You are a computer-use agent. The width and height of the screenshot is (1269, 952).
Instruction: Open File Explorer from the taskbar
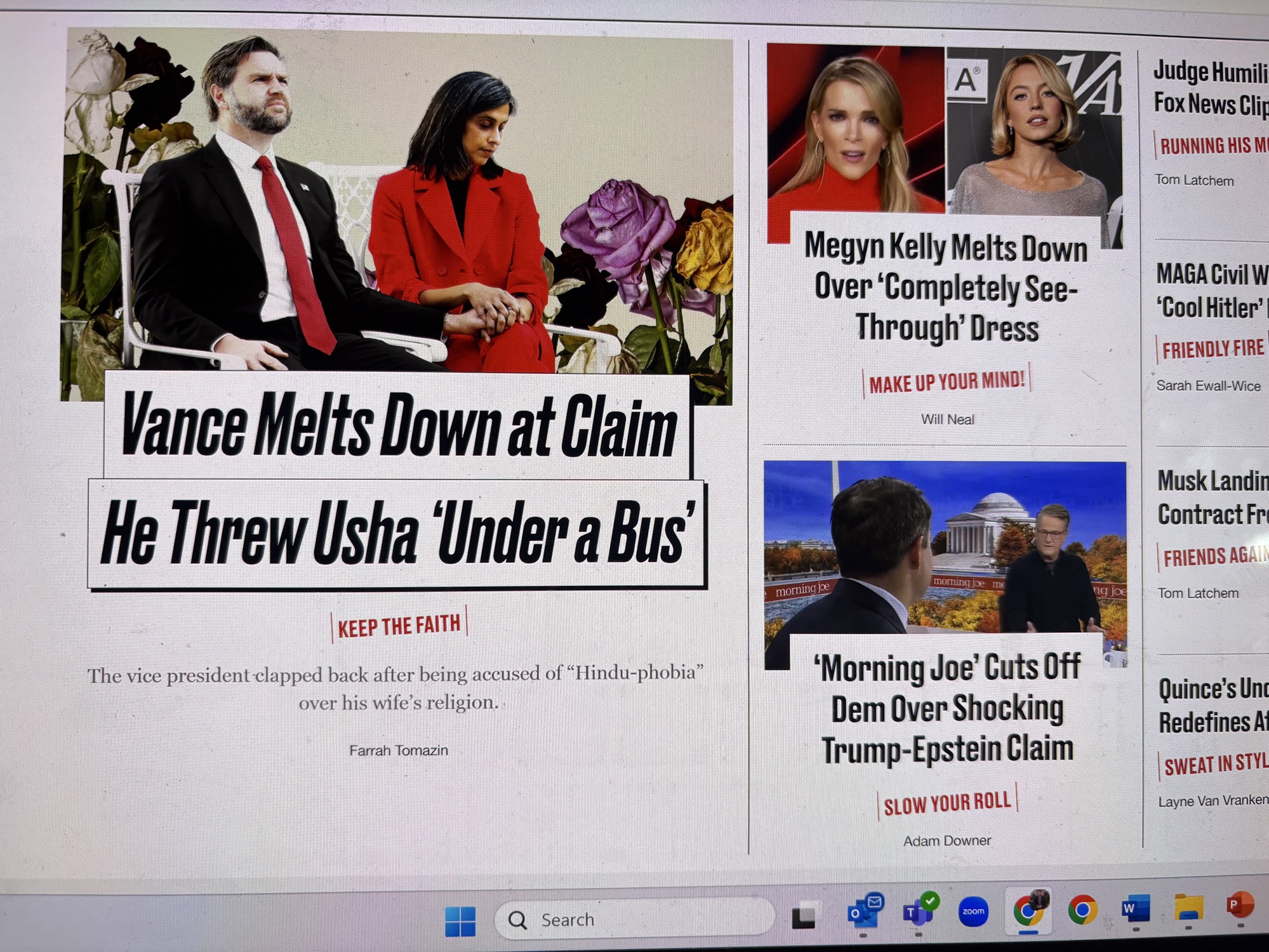[x=1188, y=908]
